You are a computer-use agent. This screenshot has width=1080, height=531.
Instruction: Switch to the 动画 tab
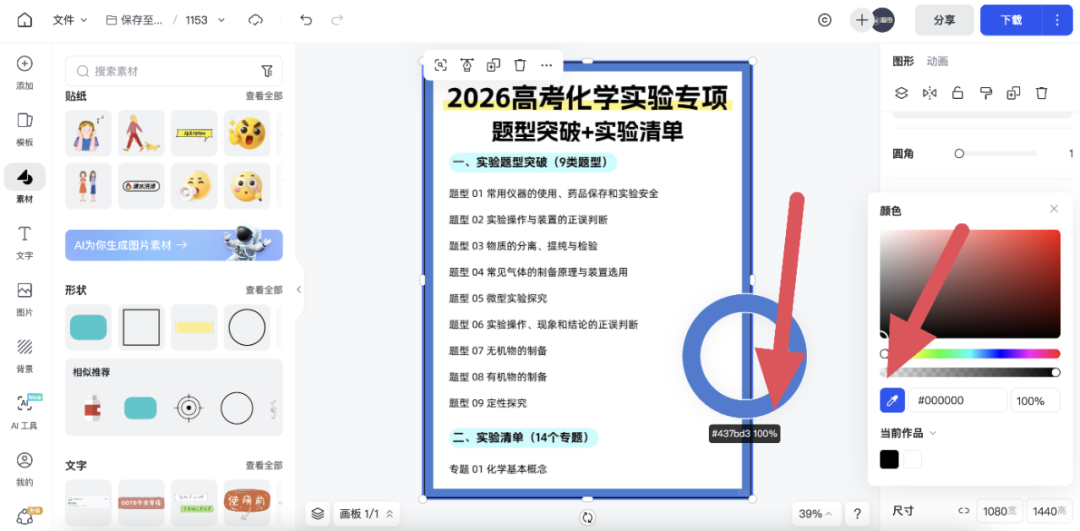(937, 61)
